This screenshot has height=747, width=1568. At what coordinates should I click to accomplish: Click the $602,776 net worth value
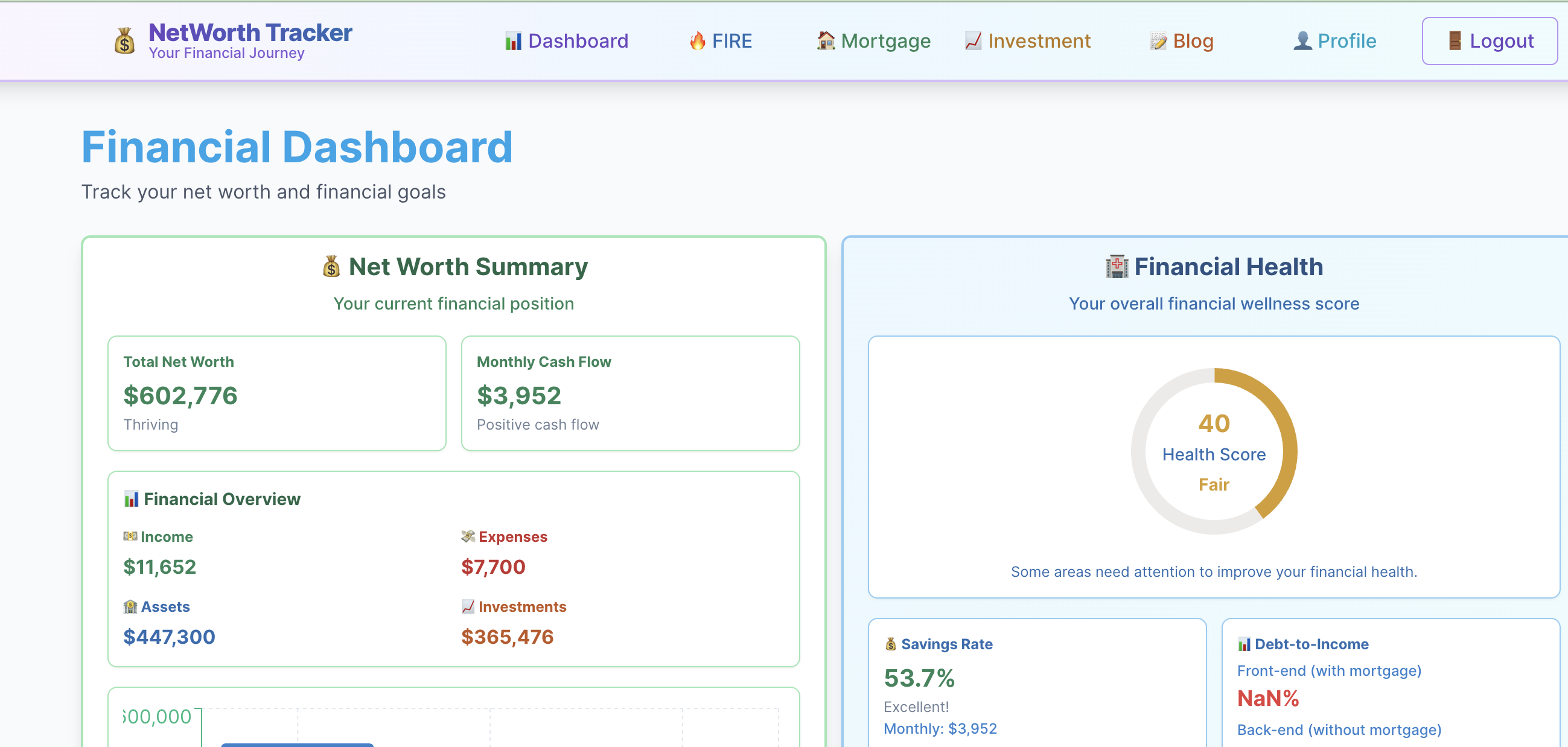(x=180, y=395)
